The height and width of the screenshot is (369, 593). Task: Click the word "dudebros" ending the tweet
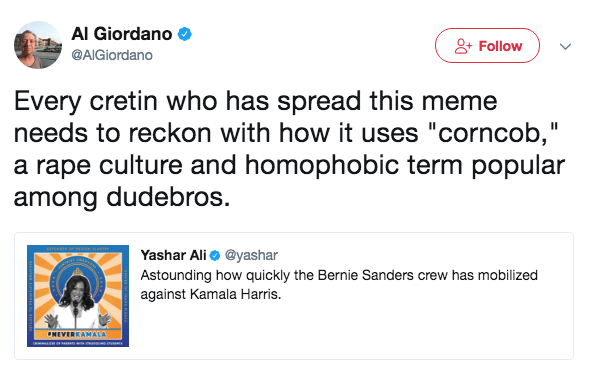click(x=164, y=197)
